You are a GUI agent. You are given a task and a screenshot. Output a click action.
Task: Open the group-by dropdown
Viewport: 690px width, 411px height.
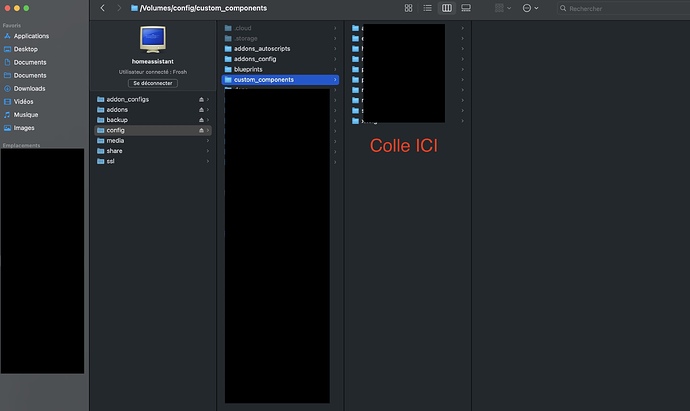[x=503, y=8]
